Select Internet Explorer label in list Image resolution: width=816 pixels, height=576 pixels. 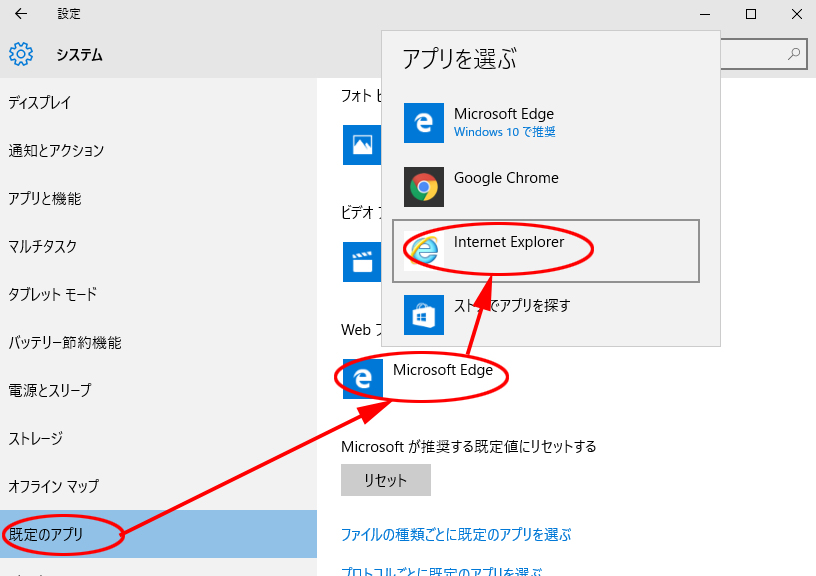pos(509,242)
